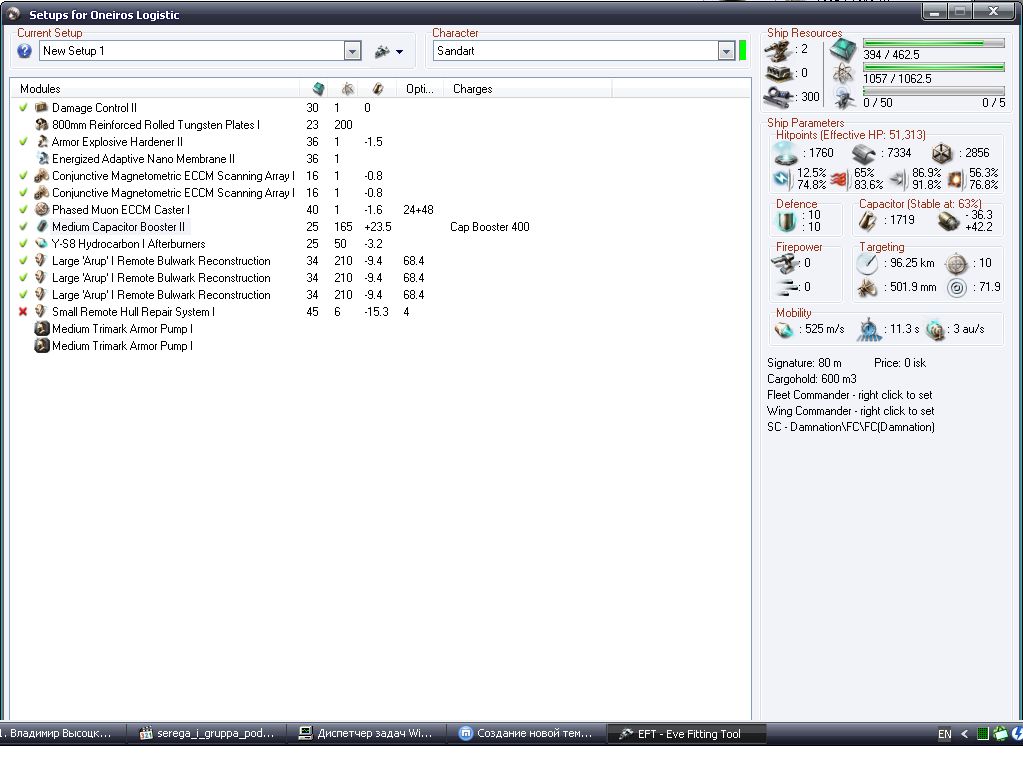Image resolution: width=1023 pixels, height=760 pixels.
Task: Click Wing Commander - right click to set
Action: [851, 411]
